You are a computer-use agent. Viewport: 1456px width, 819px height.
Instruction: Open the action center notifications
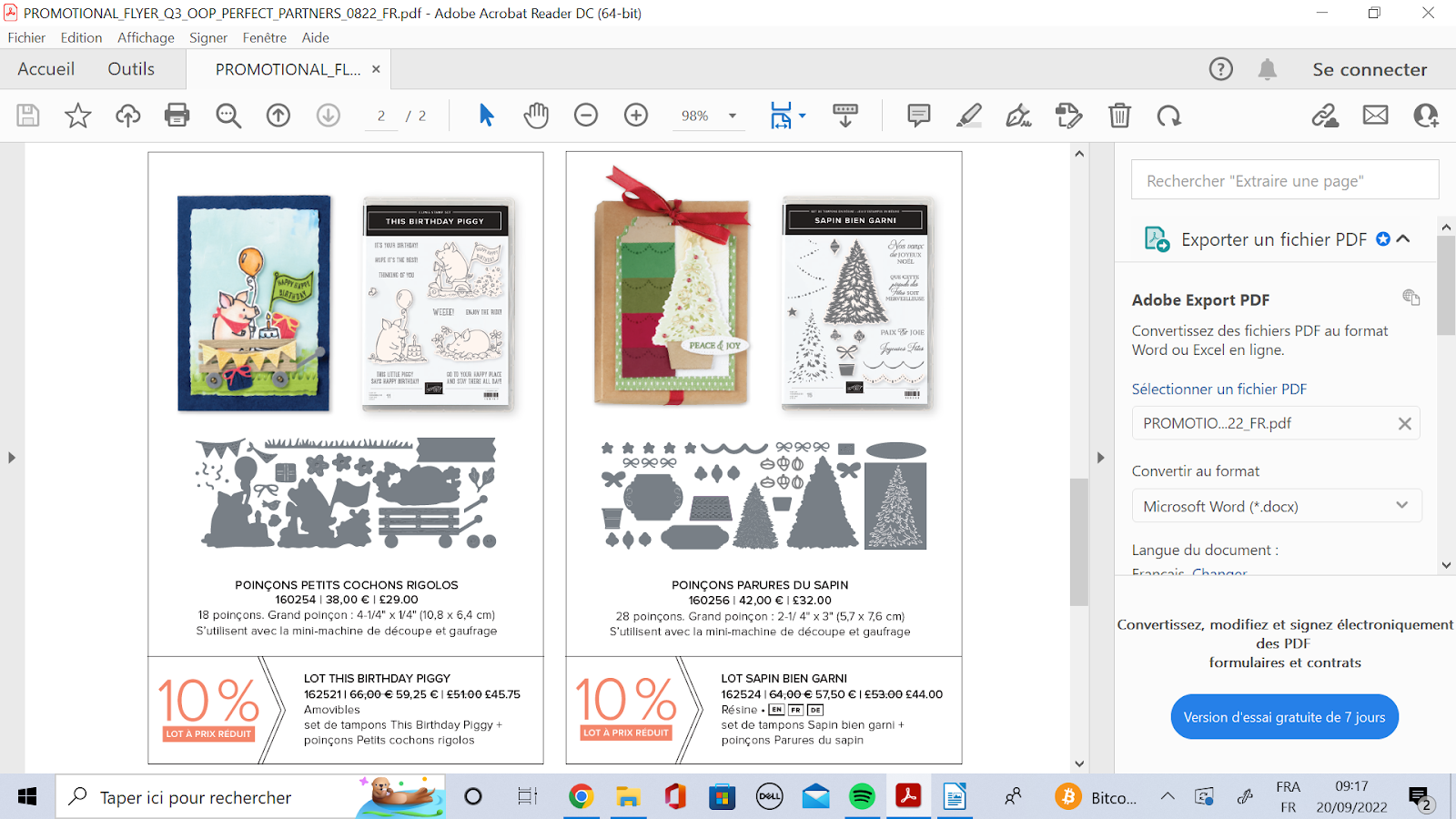[1420, 798]
